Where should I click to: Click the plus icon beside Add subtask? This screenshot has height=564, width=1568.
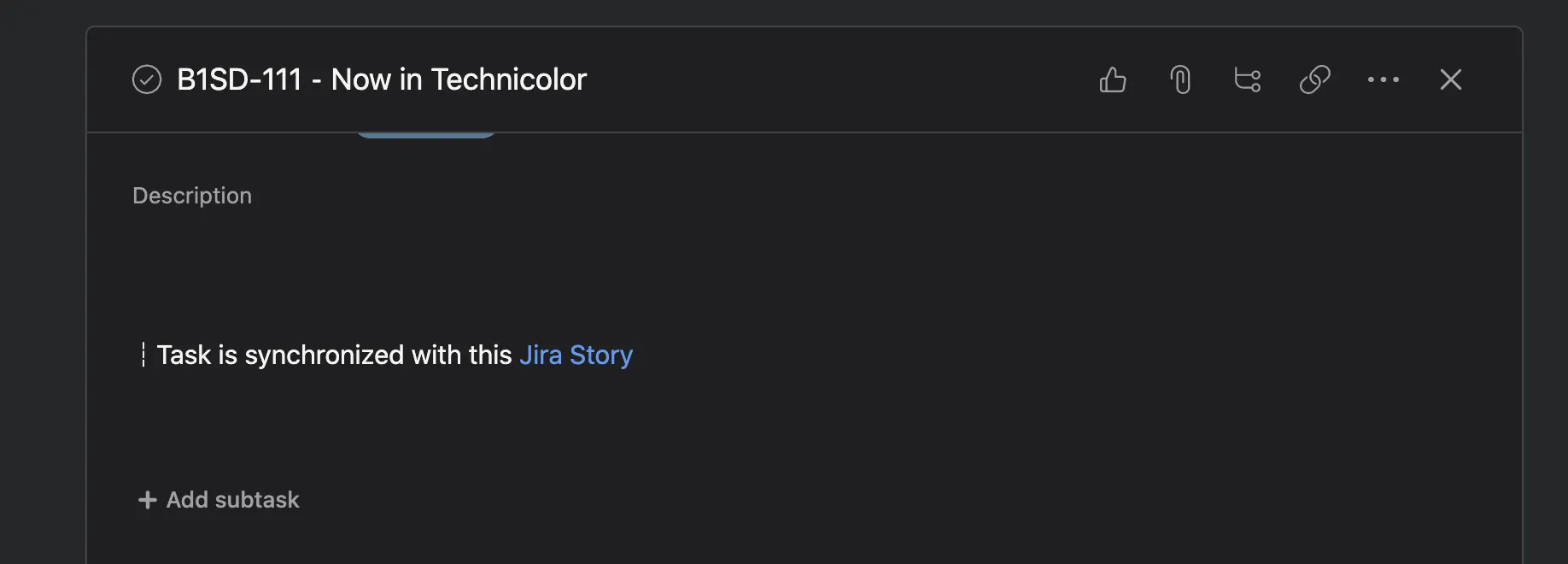click(148, 500)
